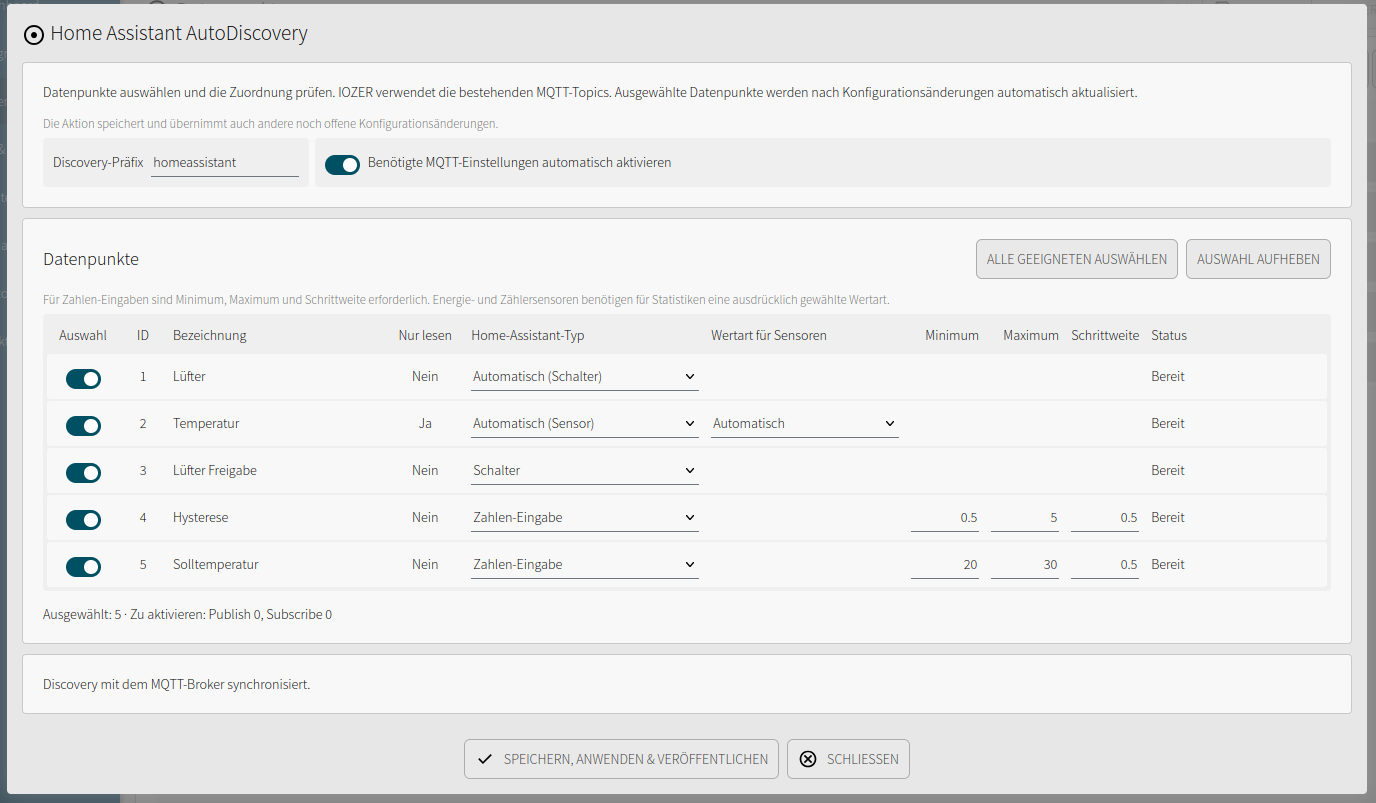Deselect the Solltemperatur datapoint toggle
The width and height of the screenshot is (1376, 803).
click(x=83, y=566)
